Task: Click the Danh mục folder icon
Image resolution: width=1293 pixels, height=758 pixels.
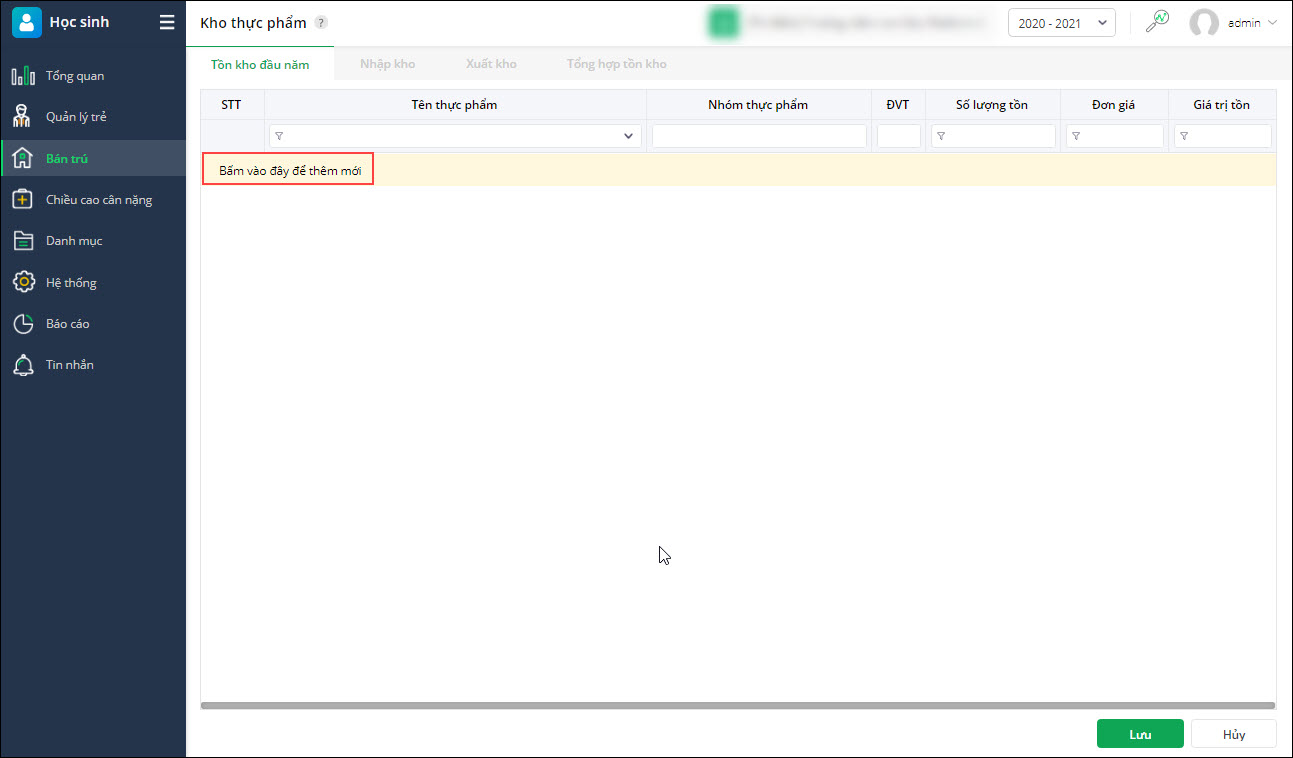Action: [23, 241]
